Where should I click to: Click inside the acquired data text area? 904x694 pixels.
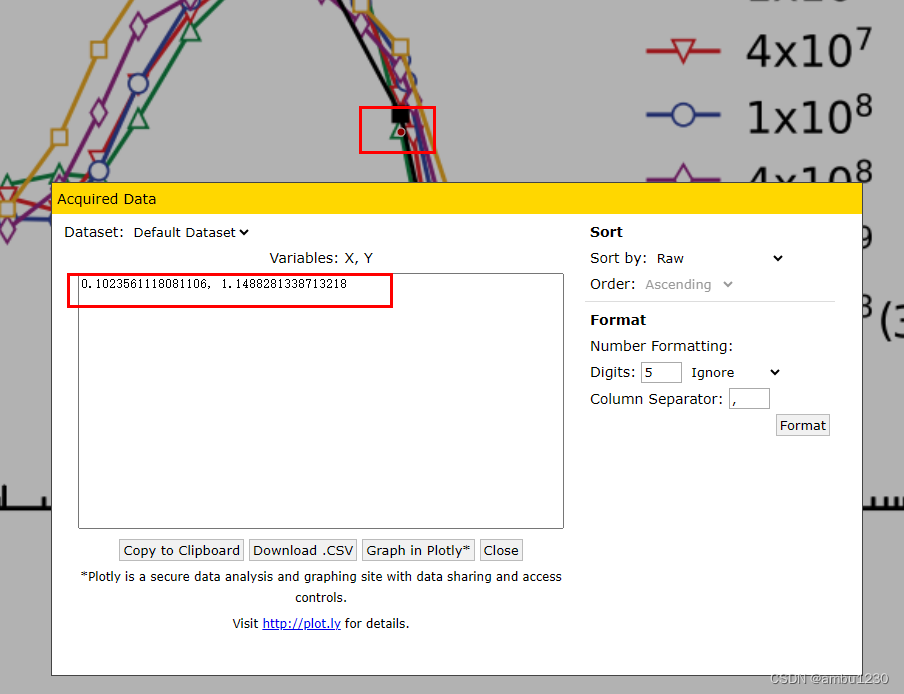(x=321, y=401)
